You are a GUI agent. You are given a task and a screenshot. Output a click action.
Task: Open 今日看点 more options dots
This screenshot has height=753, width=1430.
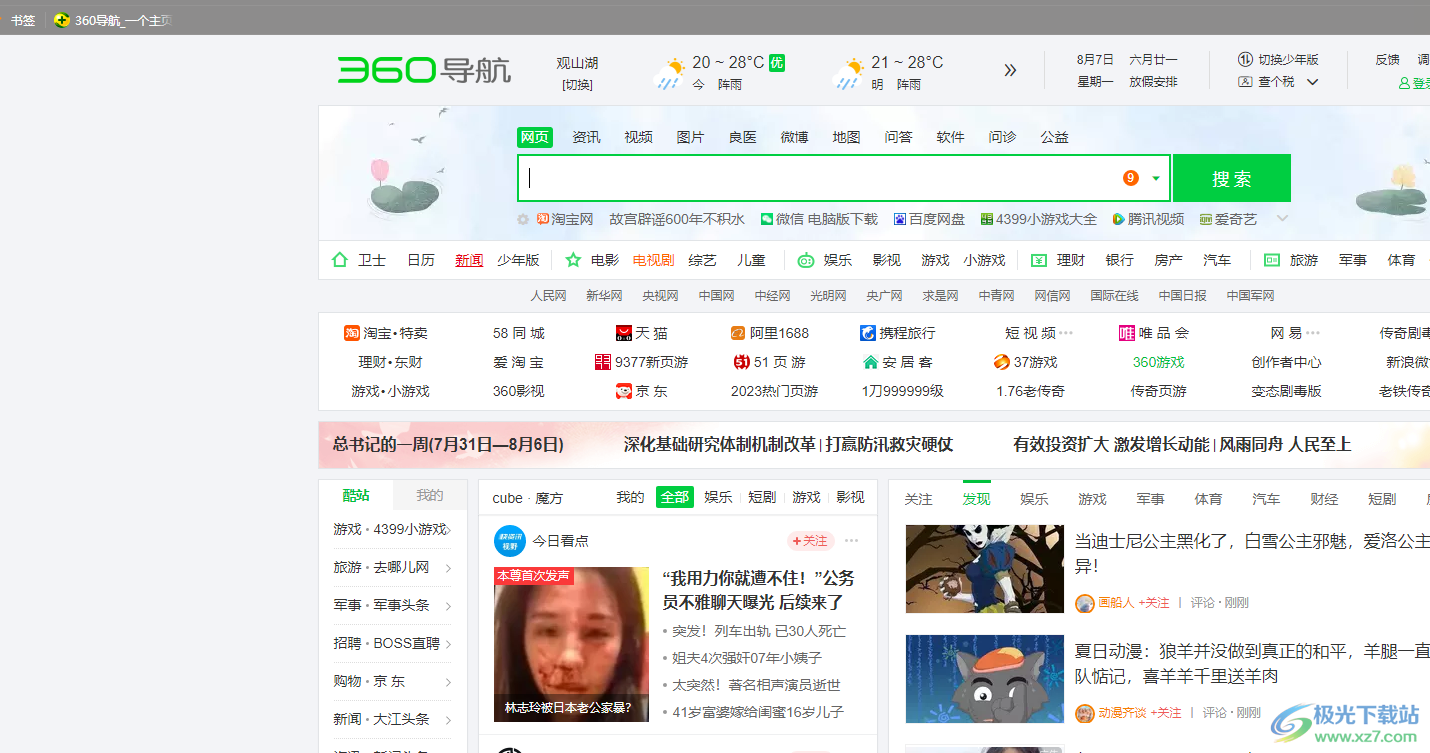click(x=851, y=541)
